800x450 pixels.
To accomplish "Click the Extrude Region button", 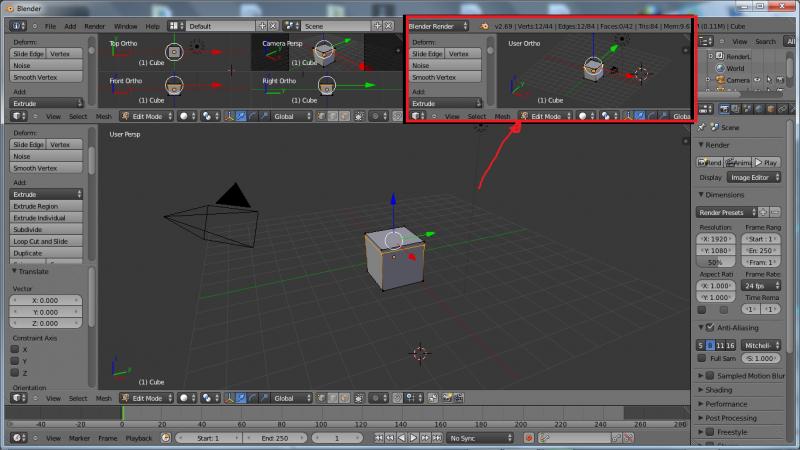I will [x=46, y=206].
